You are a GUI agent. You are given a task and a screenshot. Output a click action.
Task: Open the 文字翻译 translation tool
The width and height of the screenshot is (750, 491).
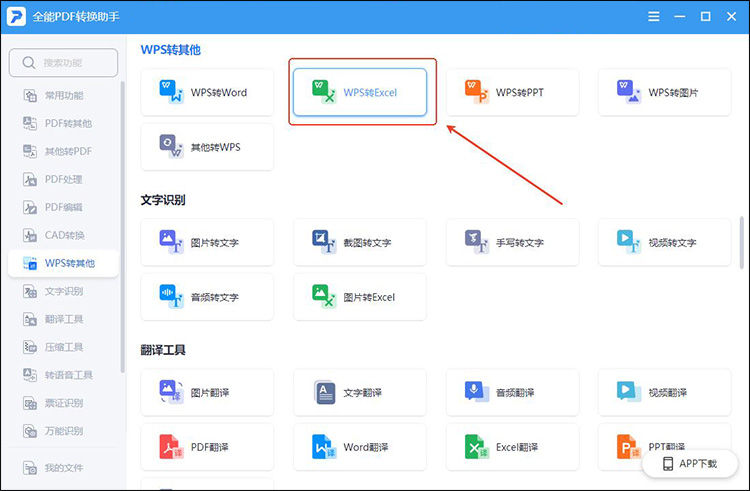click(x=360, y=393)
